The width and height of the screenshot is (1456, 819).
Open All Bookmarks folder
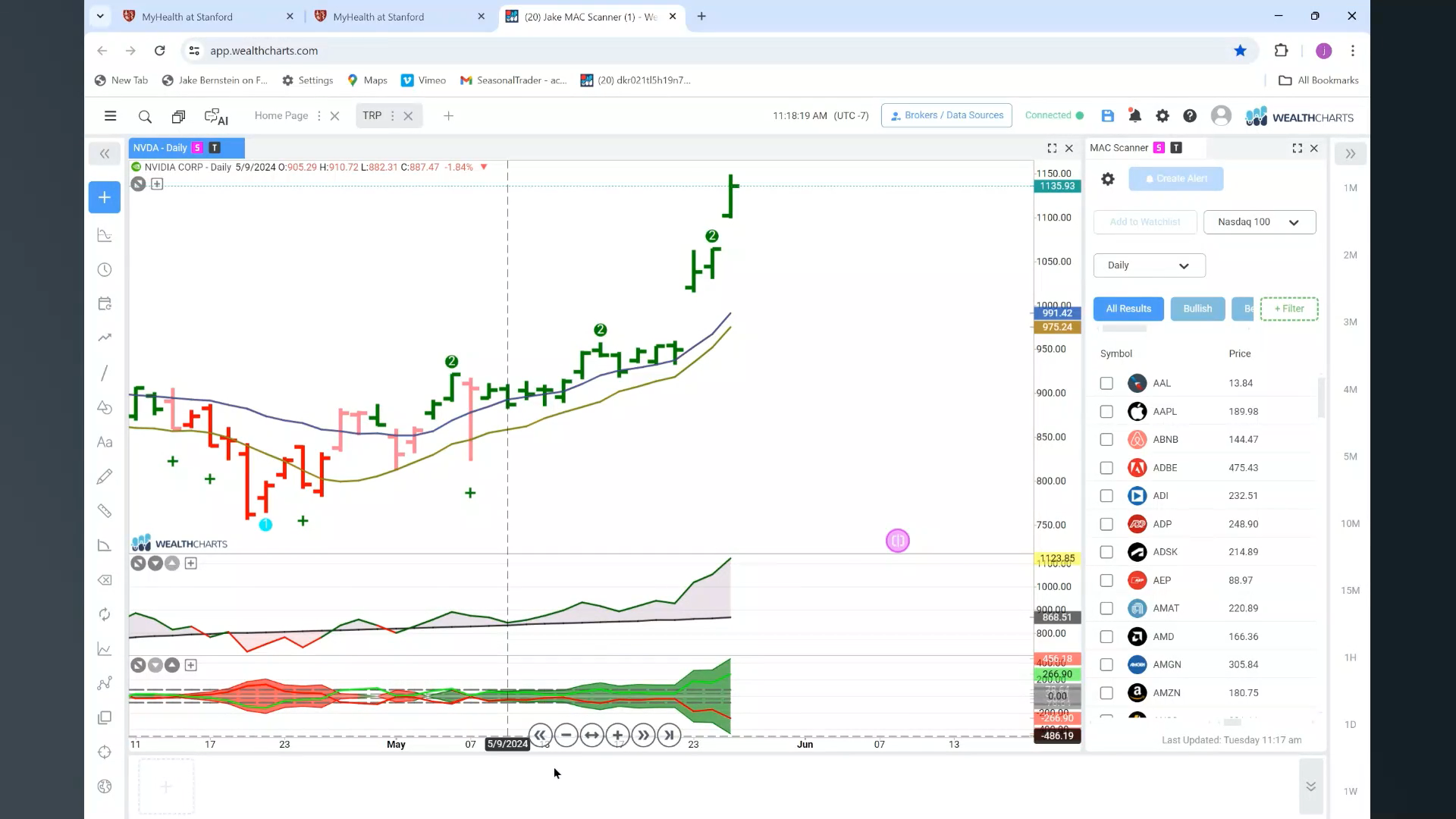tap(1319, 80)
